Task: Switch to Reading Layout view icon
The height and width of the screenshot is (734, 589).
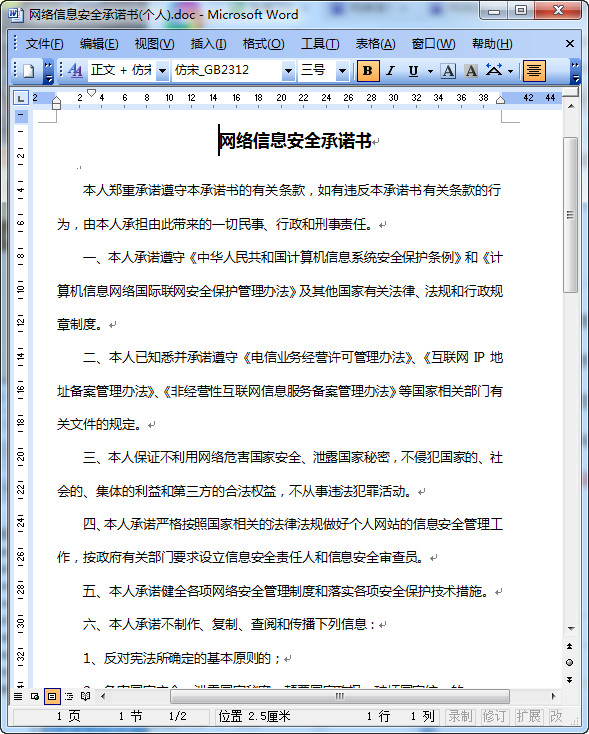Action: pyautogui.click(x=85, y=697)
